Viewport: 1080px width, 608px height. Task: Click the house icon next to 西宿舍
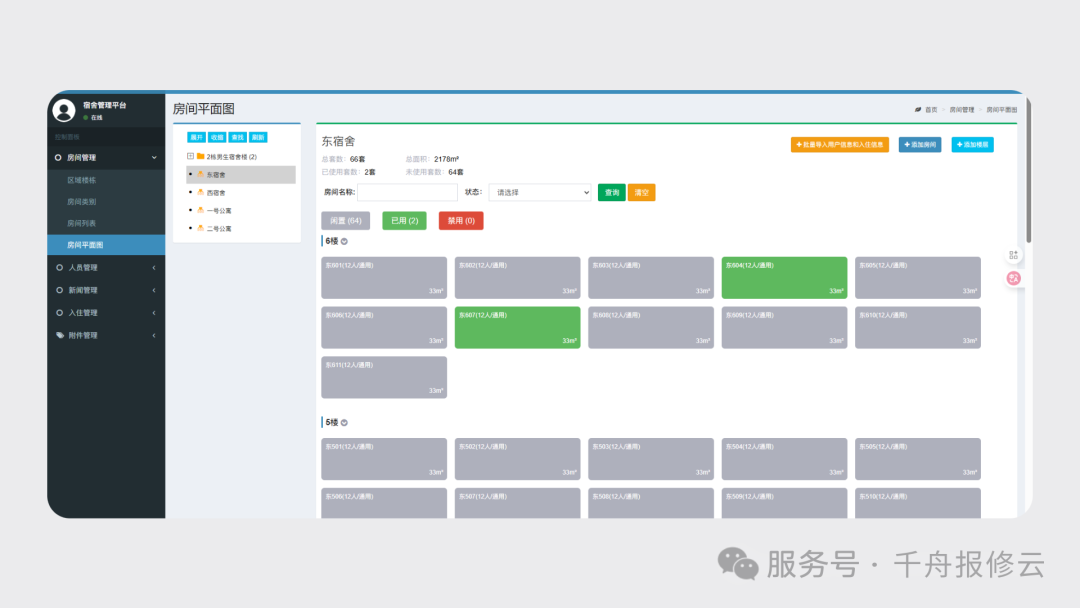point(200,193)
